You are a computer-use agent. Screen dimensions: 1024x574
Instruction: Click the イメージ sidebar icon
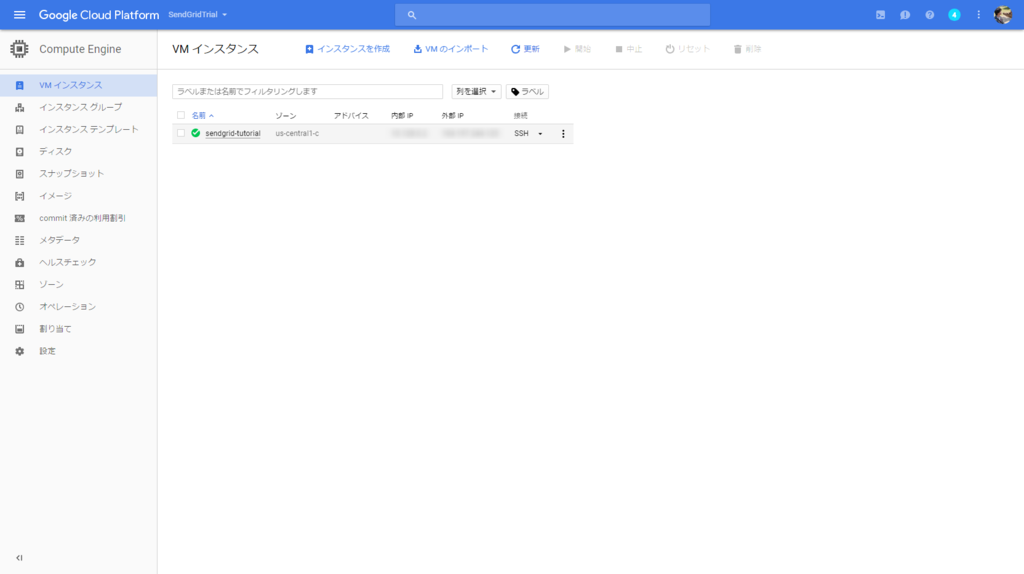[20, 196]
